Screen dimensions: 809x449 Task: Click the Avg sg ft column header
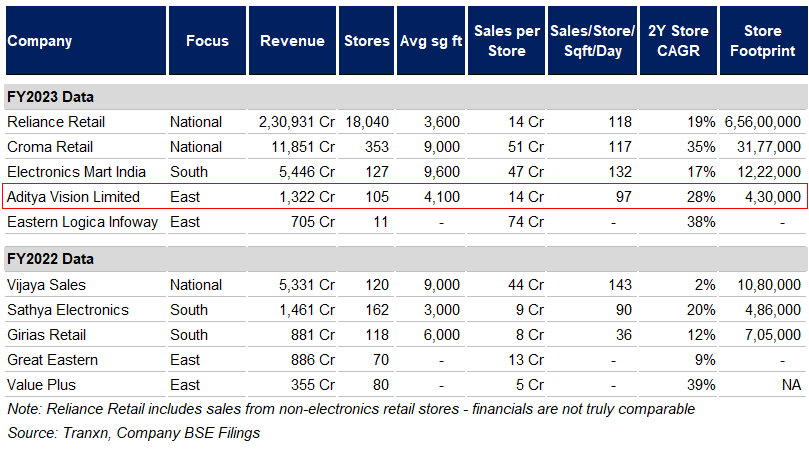[x=431, y=41]
